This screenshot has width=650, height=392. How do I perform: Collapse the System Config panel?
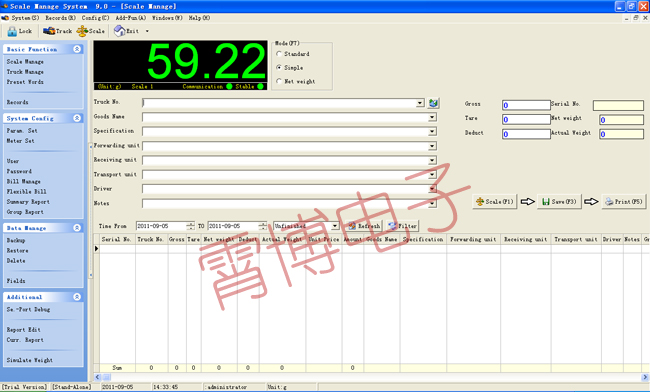[x=77, y=119]
